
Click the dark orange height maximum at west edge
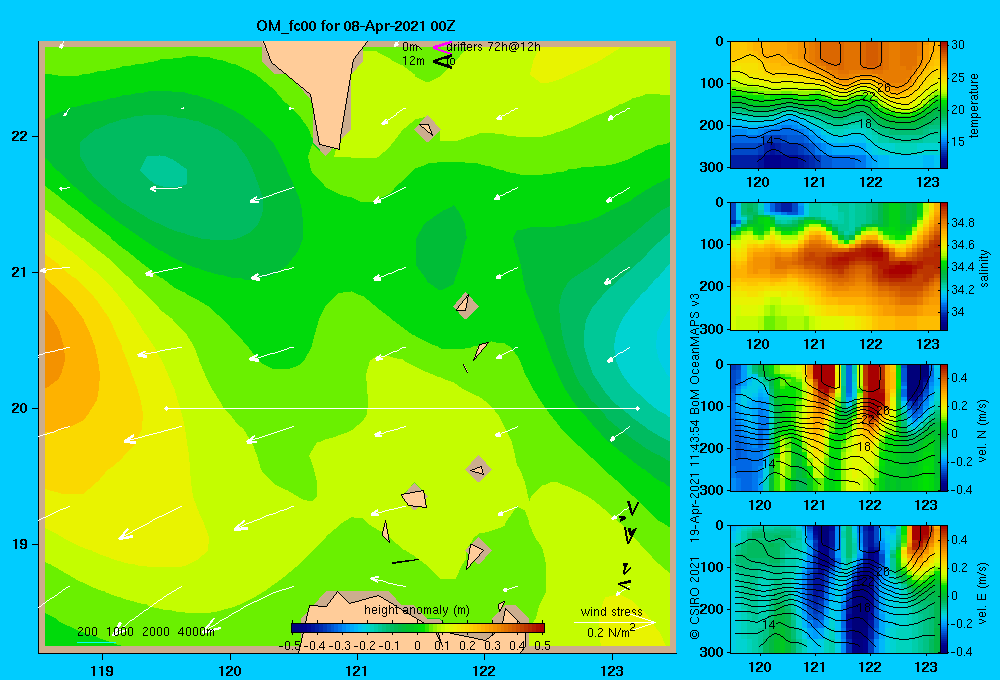pos(54,356)
